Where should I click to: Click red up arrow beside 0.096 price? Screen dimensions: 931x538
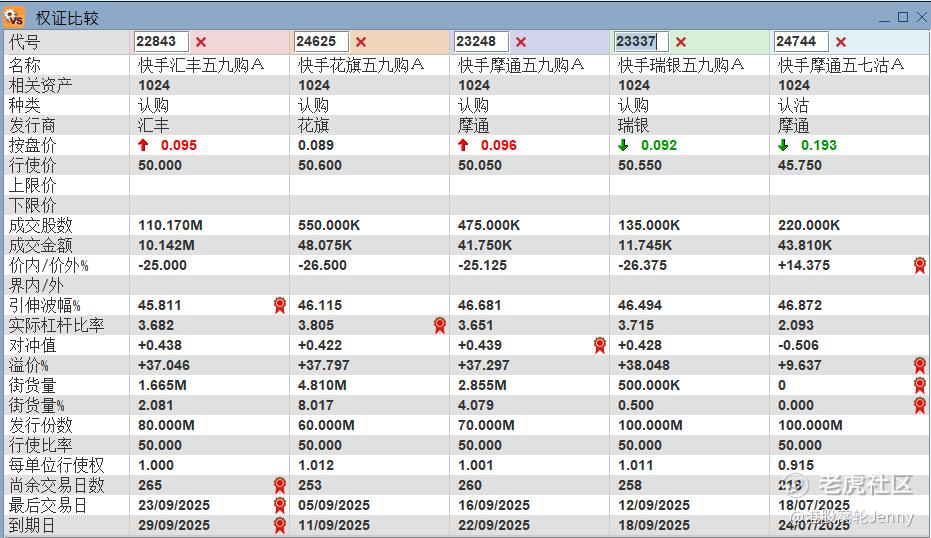coord(463,145)
